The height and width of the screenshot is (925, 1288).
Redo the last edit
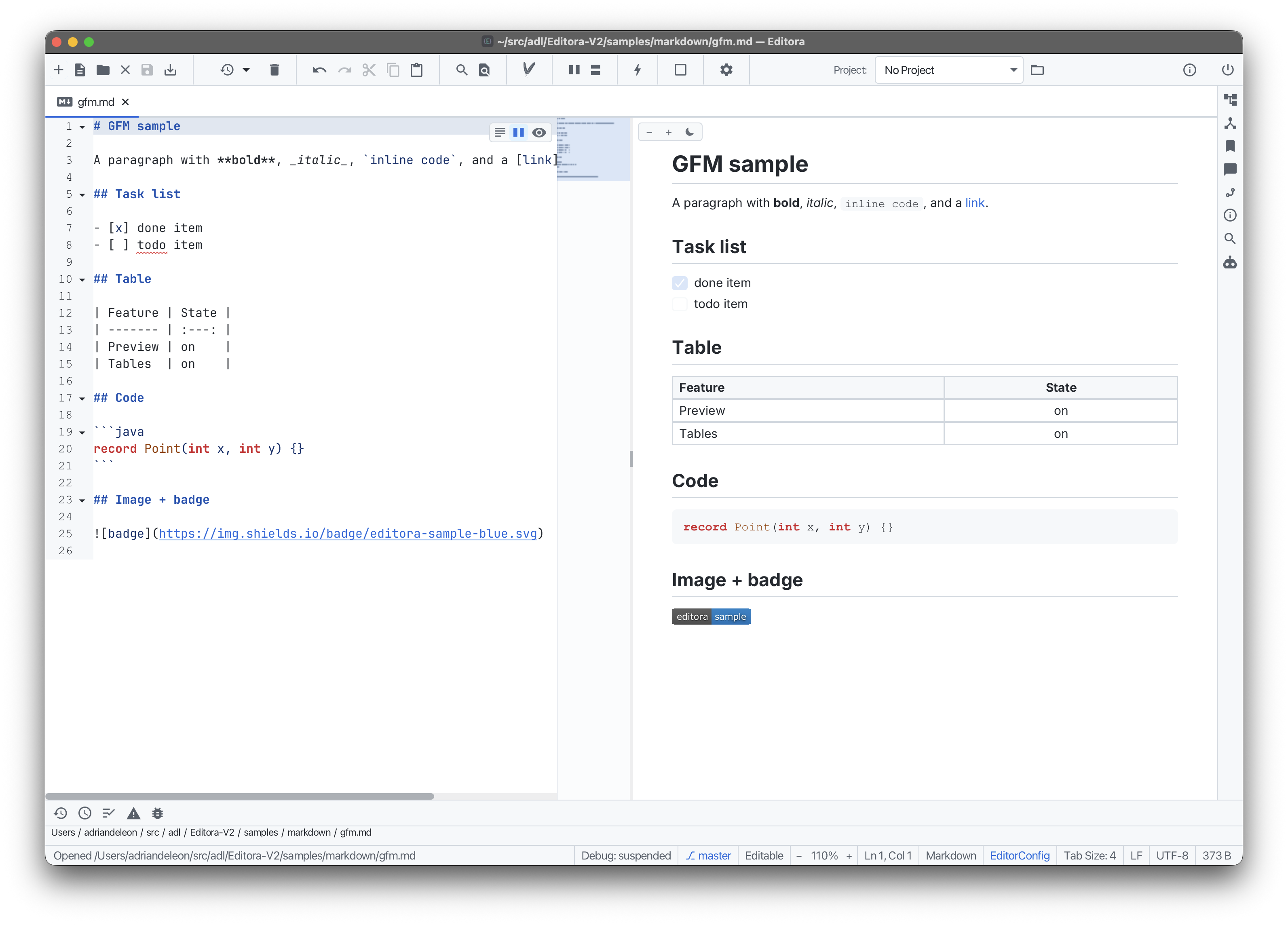pyautogui.click(x=345, y=70)
